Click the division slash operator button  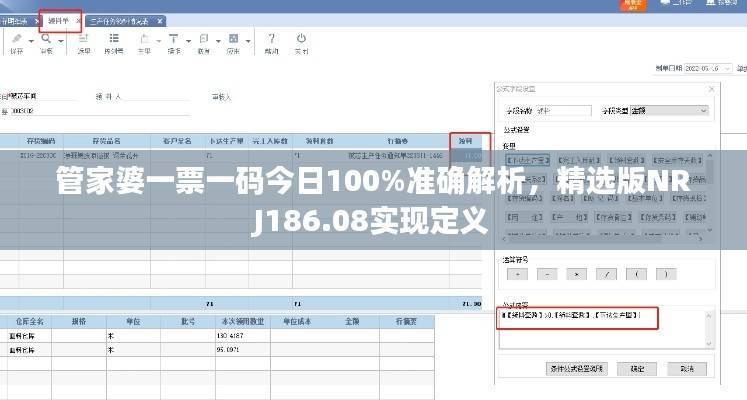click(606, 273)
